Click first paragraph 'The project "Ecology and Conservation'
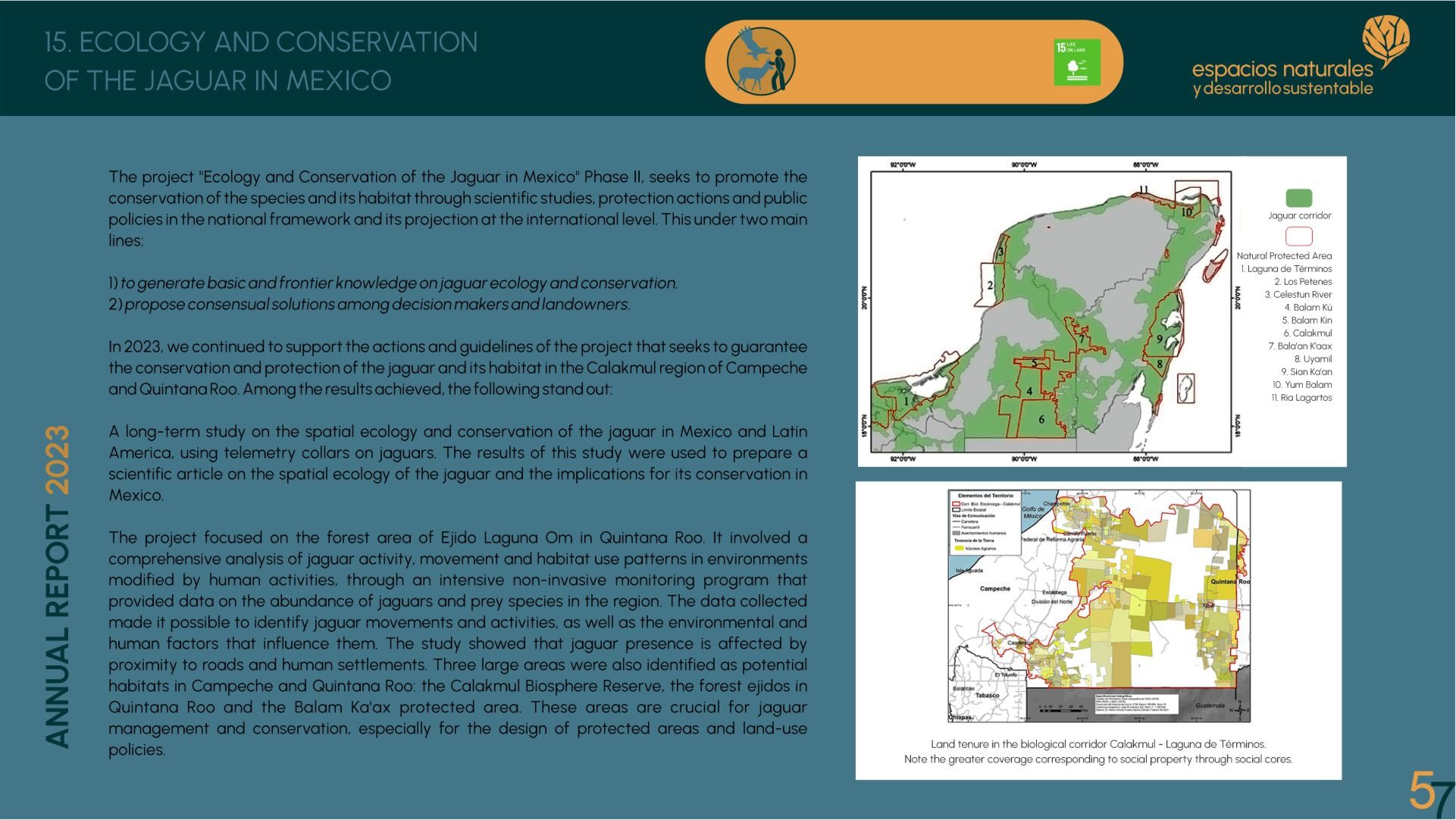The height and width of the screenshot is (820, 1456). pos(458,208)
